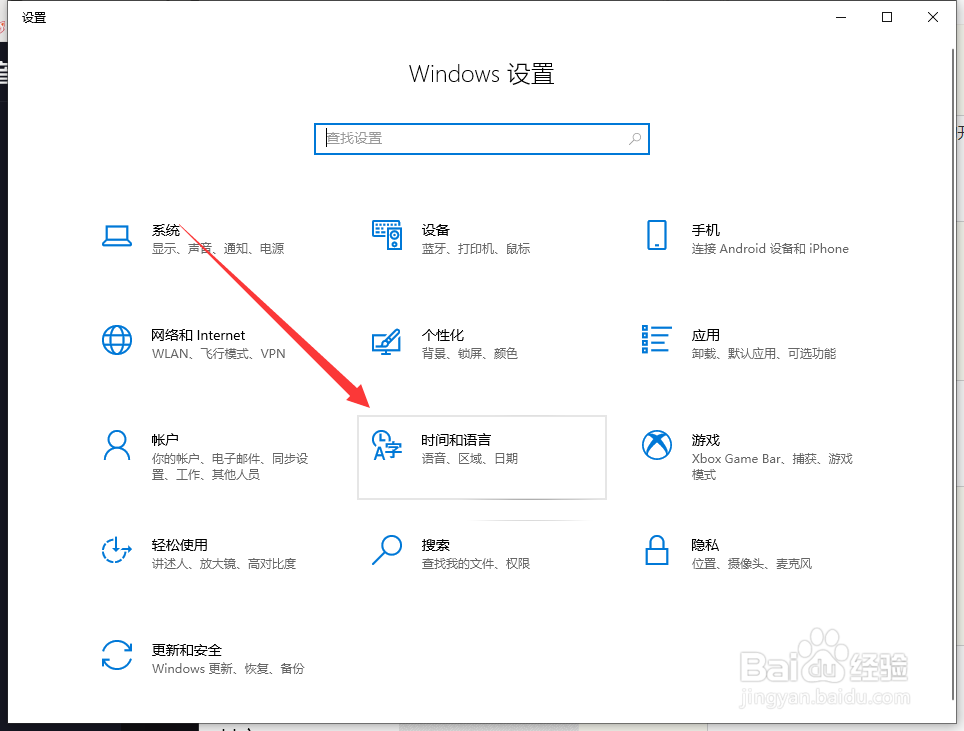Focus the 查找设置 search field
Viewport: 964px width, 731px height.
[x=481, y=139]
